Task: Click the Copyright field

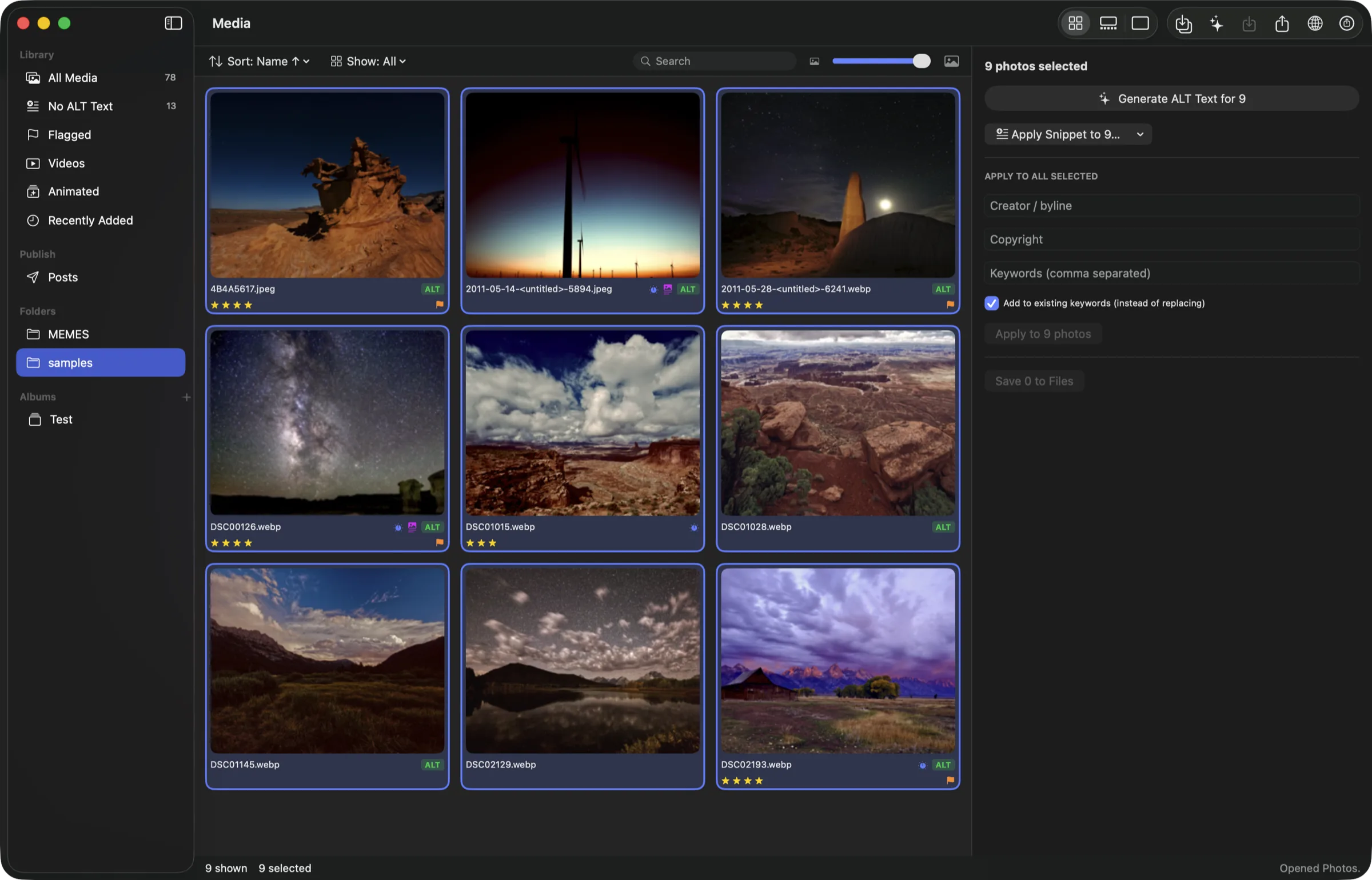Action: coord(1171,239)
